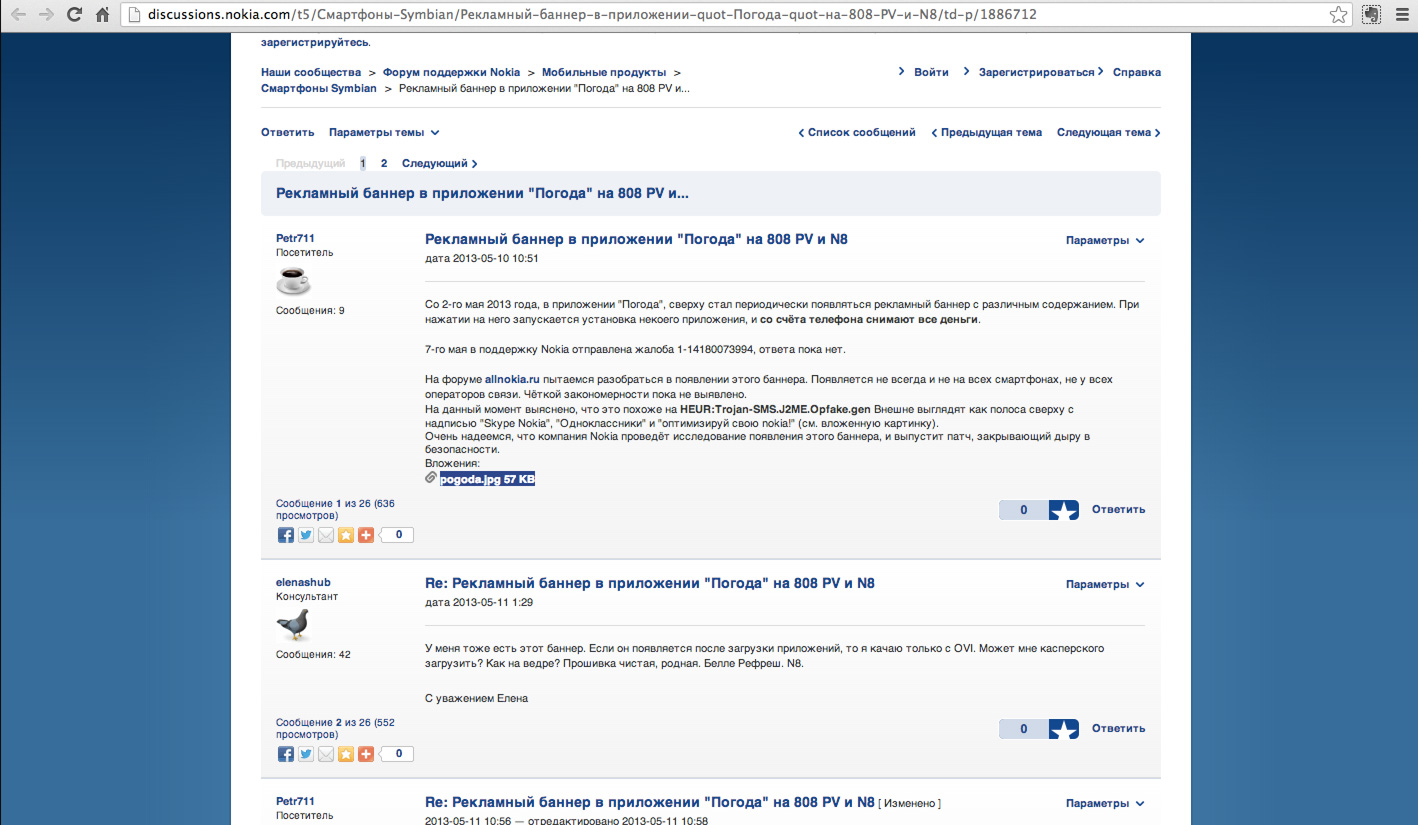Open Список сообщений link

(x=857, y=132)
